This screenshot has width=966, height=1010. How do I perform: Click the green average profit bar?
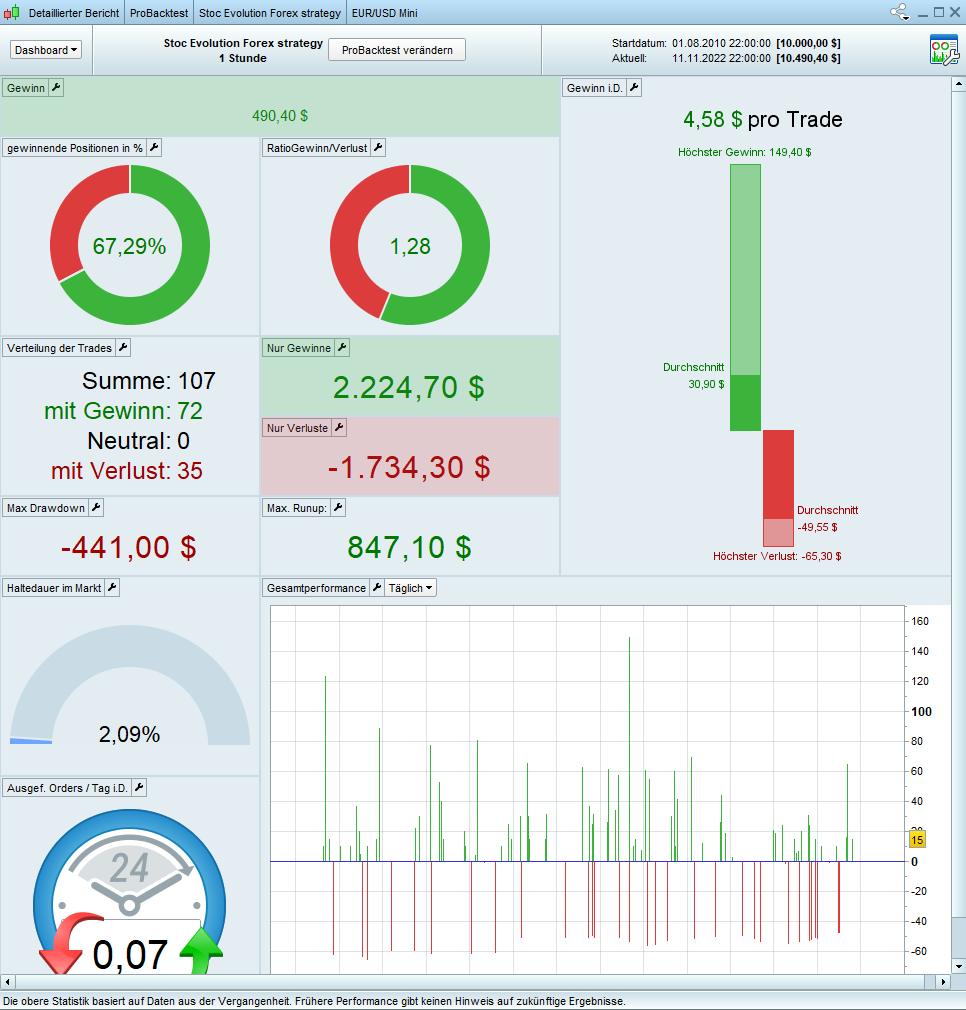tap(745, 403)
